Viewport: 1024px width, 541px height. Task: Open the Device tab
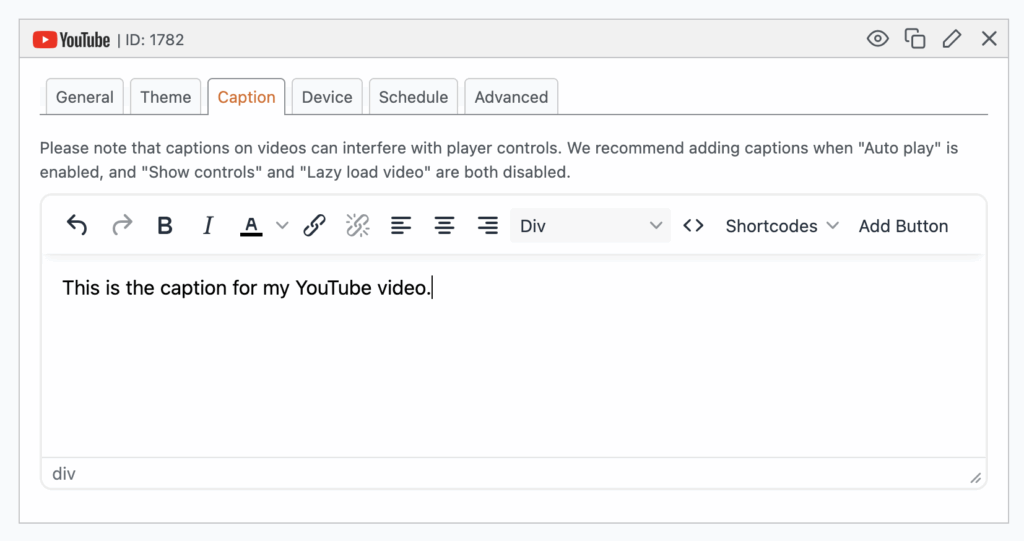(327, 97)
